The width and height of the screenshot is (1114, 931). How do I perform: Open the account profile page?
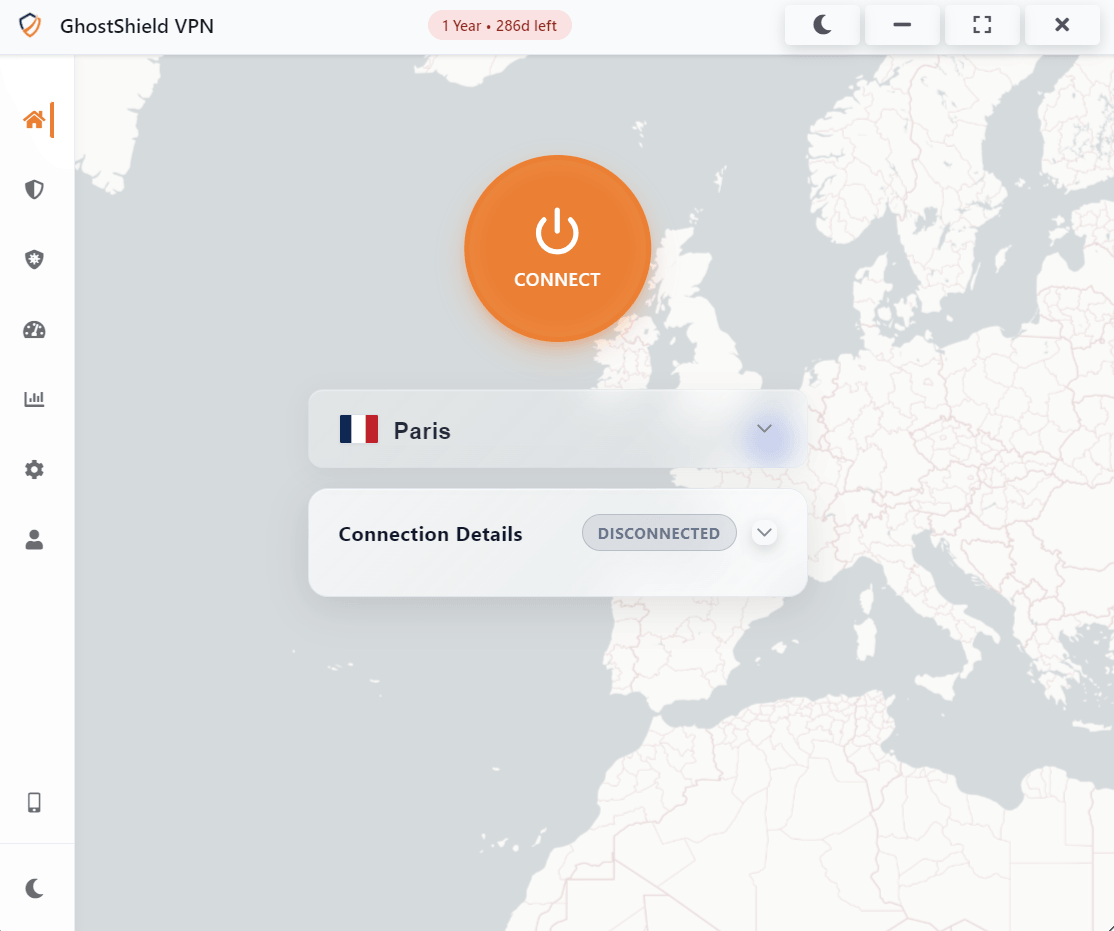click(x=34, y=540)
